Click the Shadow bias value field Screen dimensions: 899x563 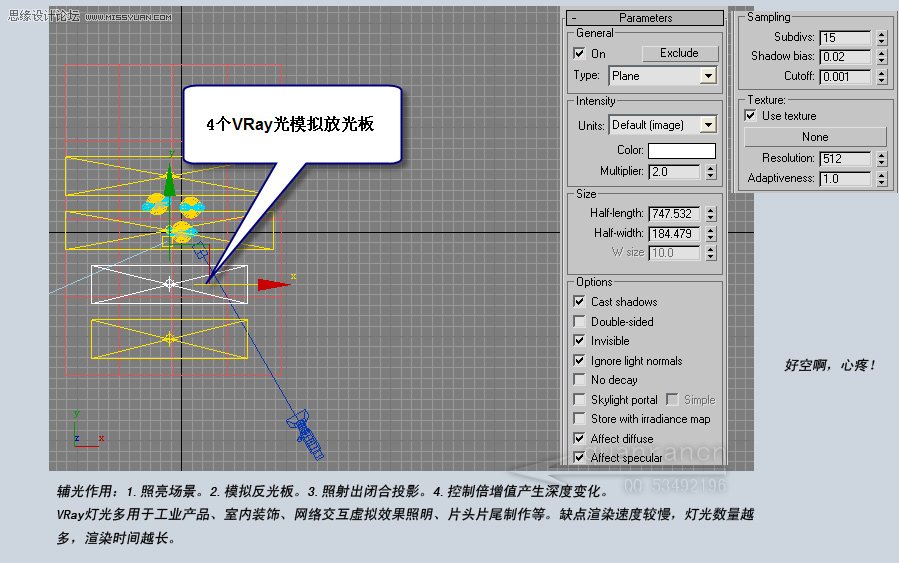click(x=845, y=57)
